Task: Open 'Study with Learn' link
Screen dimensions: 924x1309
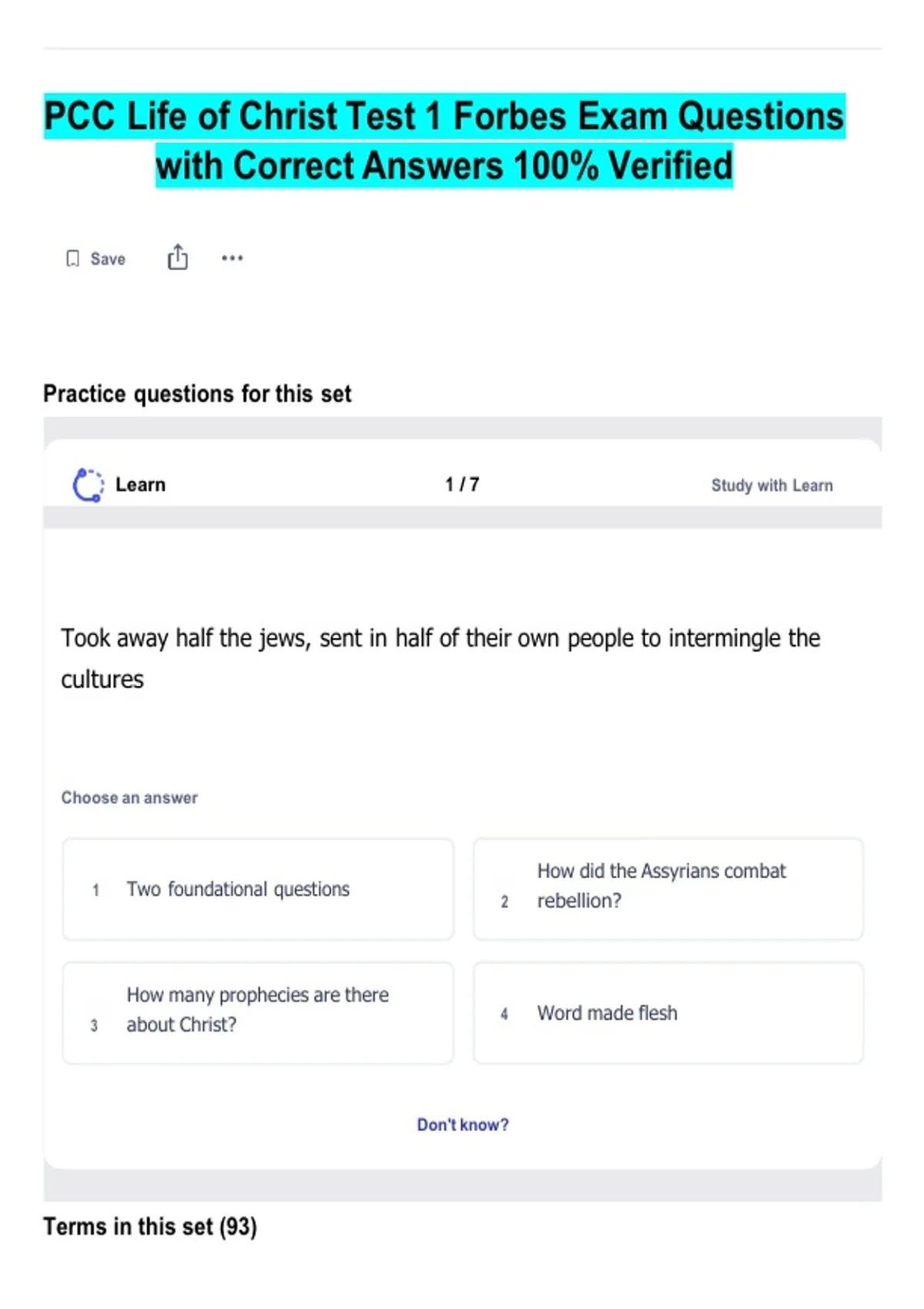Action: [772, 485]
